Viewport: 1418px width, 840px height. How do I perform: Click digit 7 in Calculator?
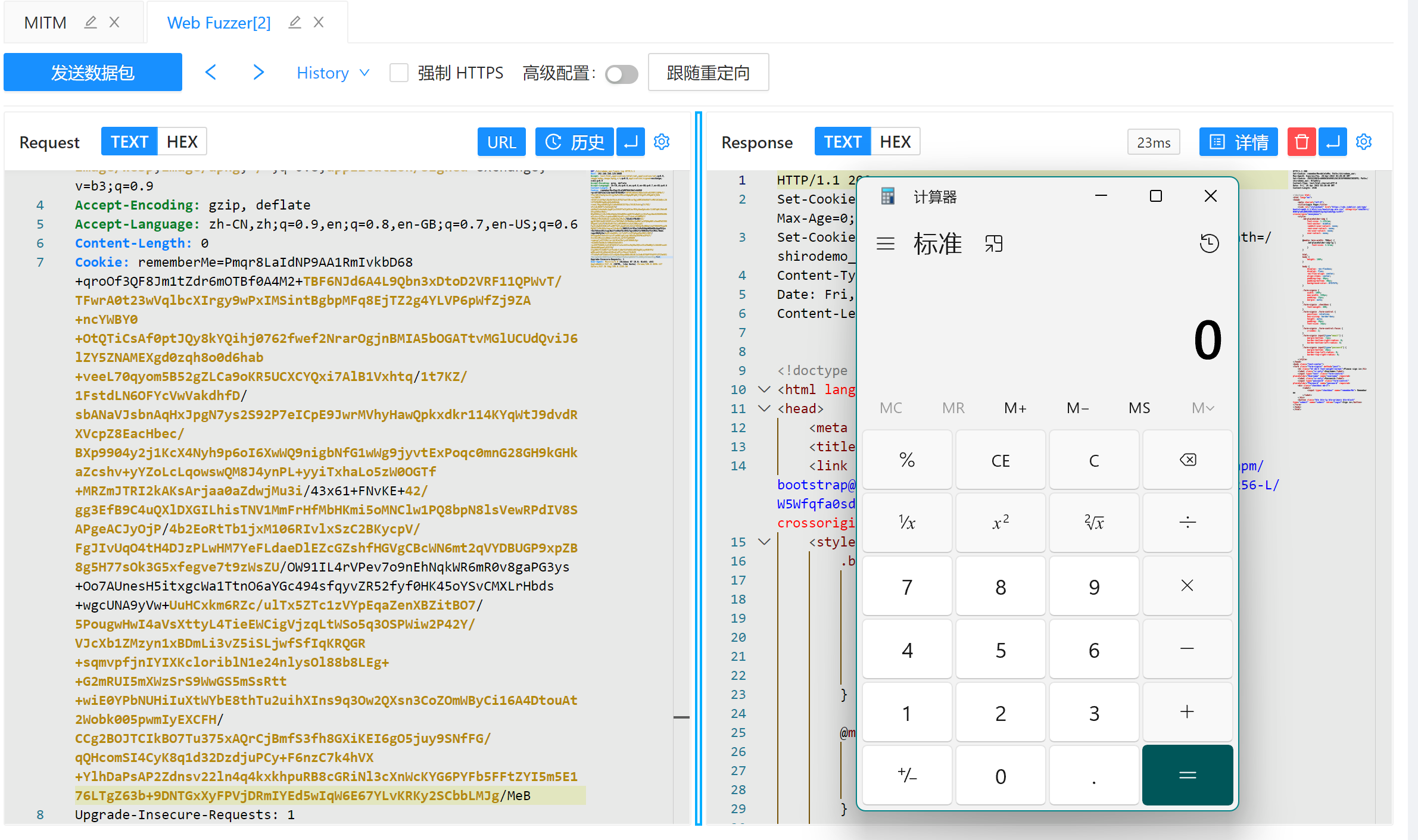point(907,586)
